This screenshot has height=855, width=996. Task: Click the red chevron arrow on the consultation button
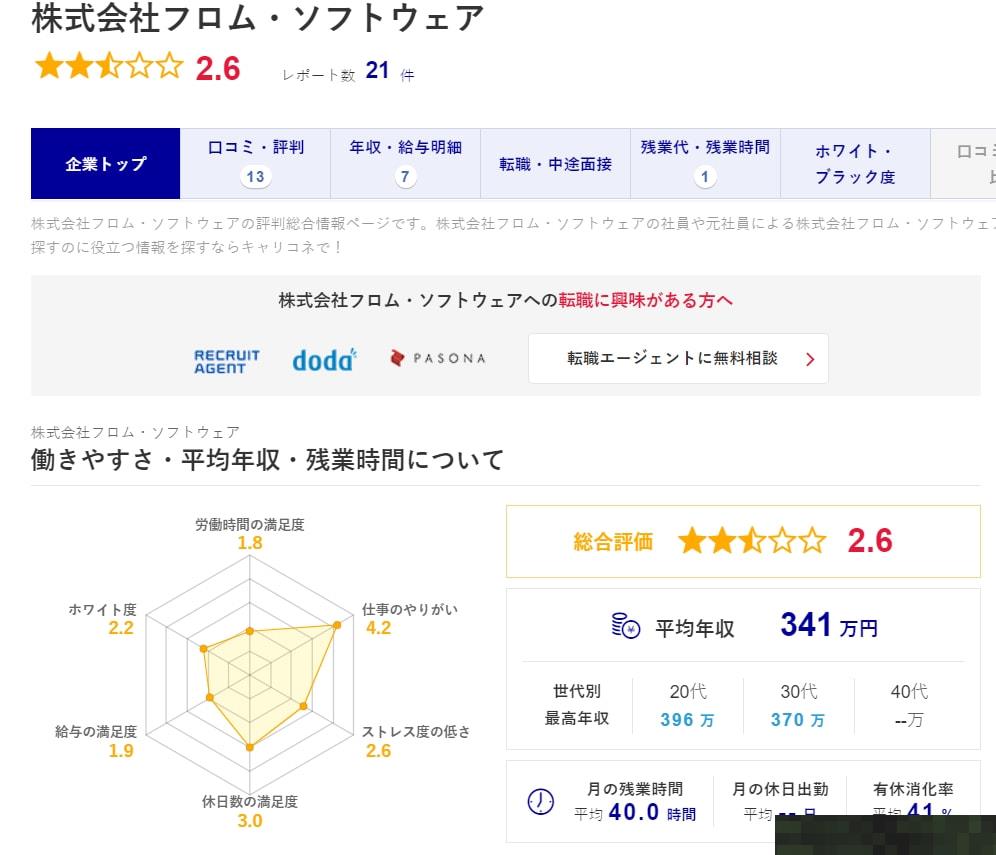coord(810,360)
